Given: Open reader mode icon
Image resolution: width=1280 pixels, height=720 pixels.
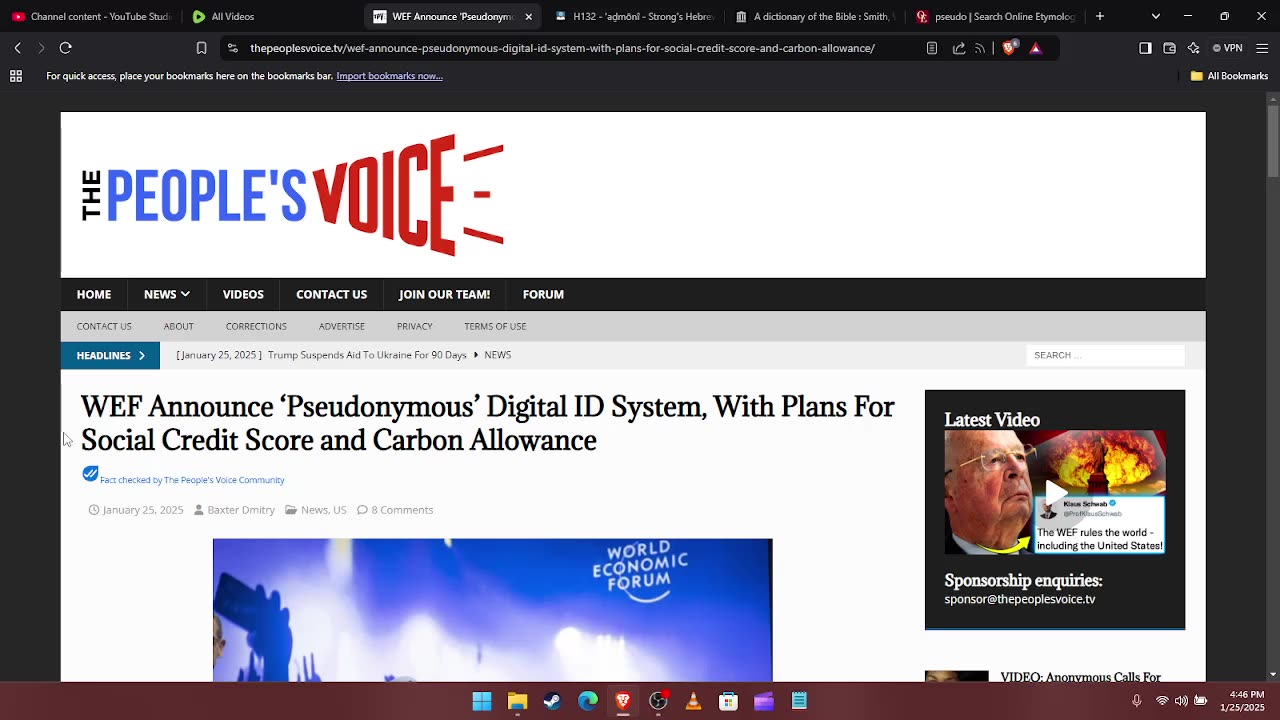Looking at the screenshot, I should [932, 48].
